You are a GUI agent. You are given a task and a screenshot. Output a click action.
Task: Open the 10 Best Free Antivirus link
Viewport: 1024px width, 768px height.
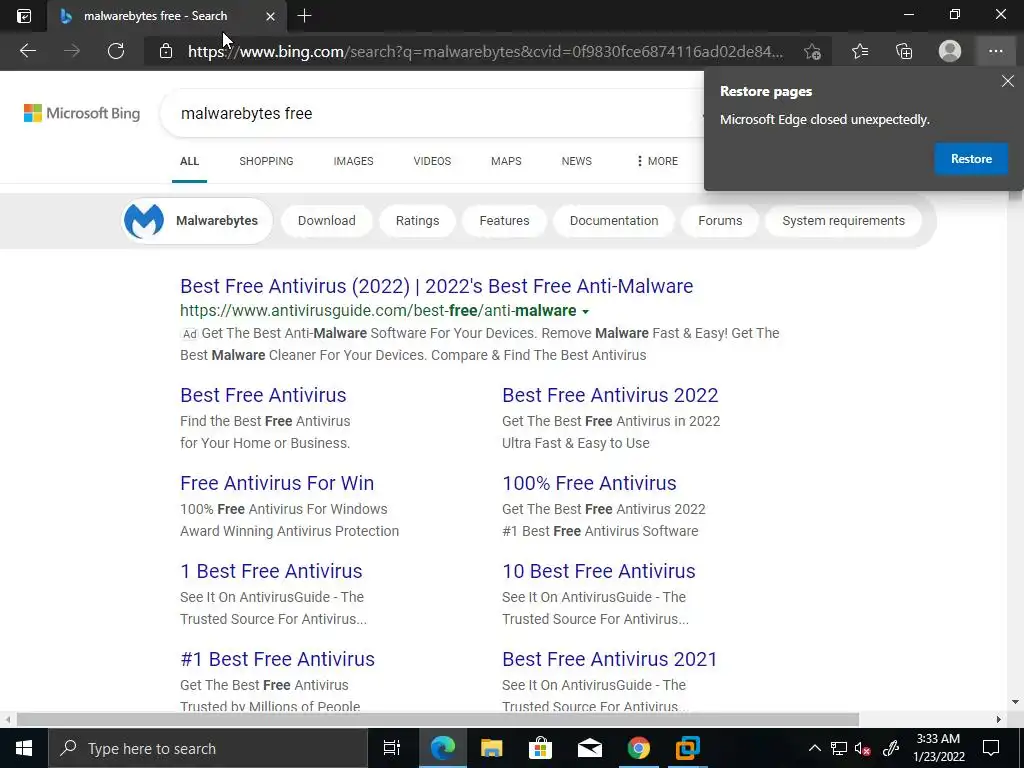pos(599,571)
